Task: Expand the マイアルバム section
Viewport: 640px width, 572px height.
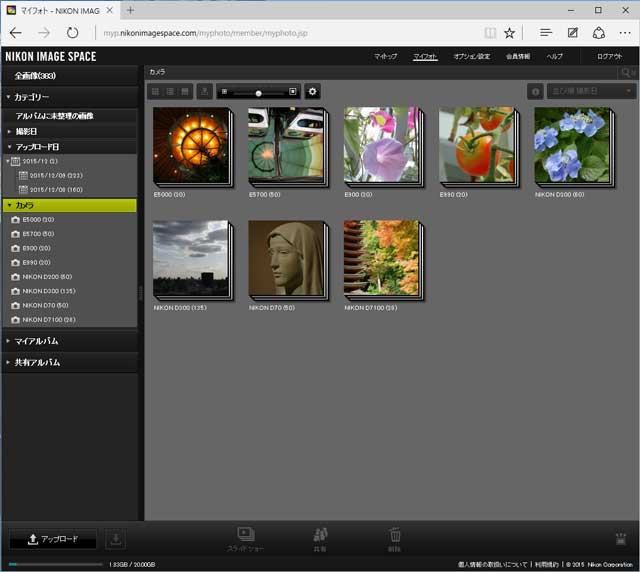Action: coord(36,341)
